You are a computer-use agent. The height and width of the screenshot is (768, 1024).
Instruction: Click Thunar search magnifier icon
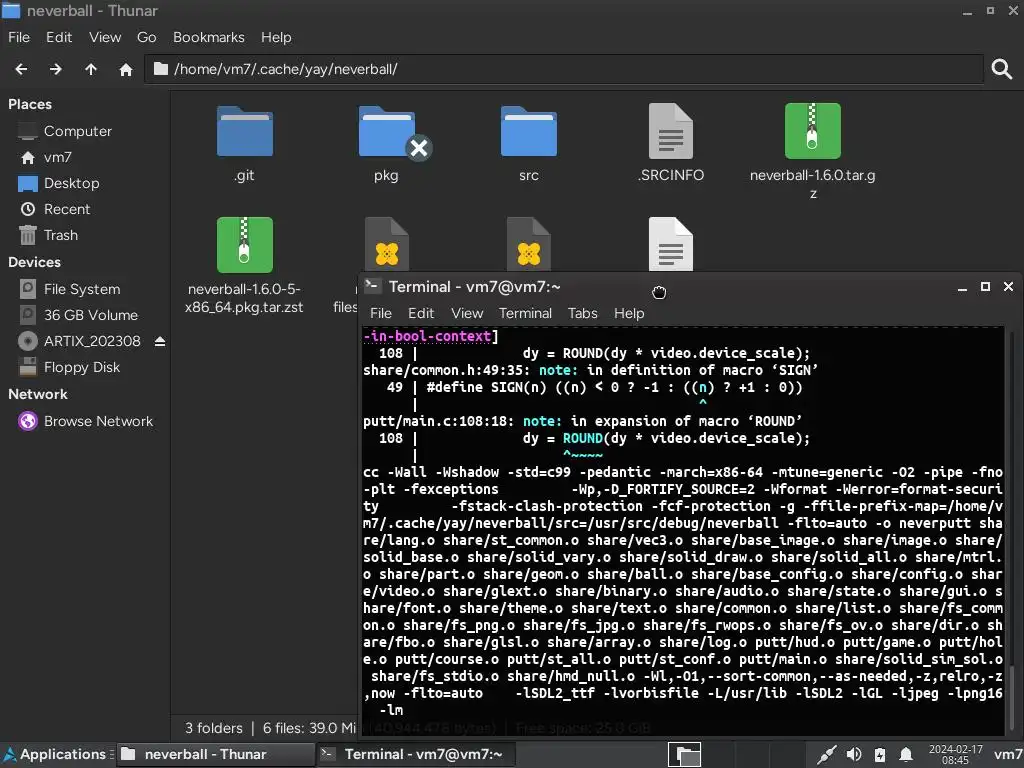1002,69
